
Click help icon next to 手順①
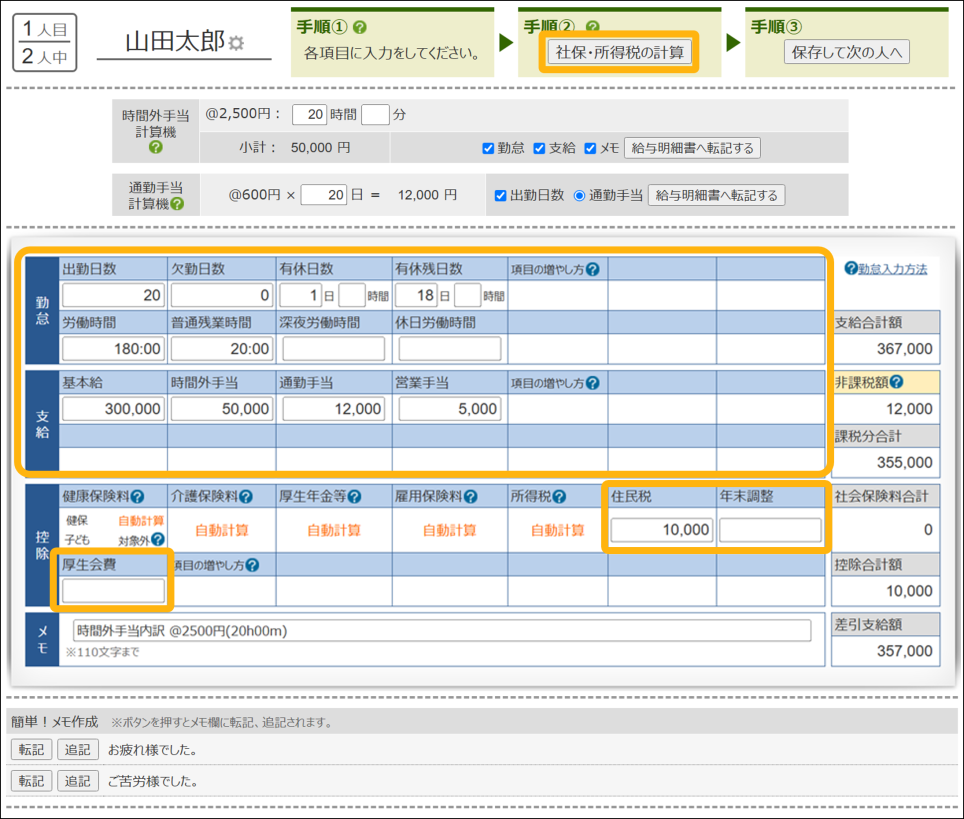point(360,28)
